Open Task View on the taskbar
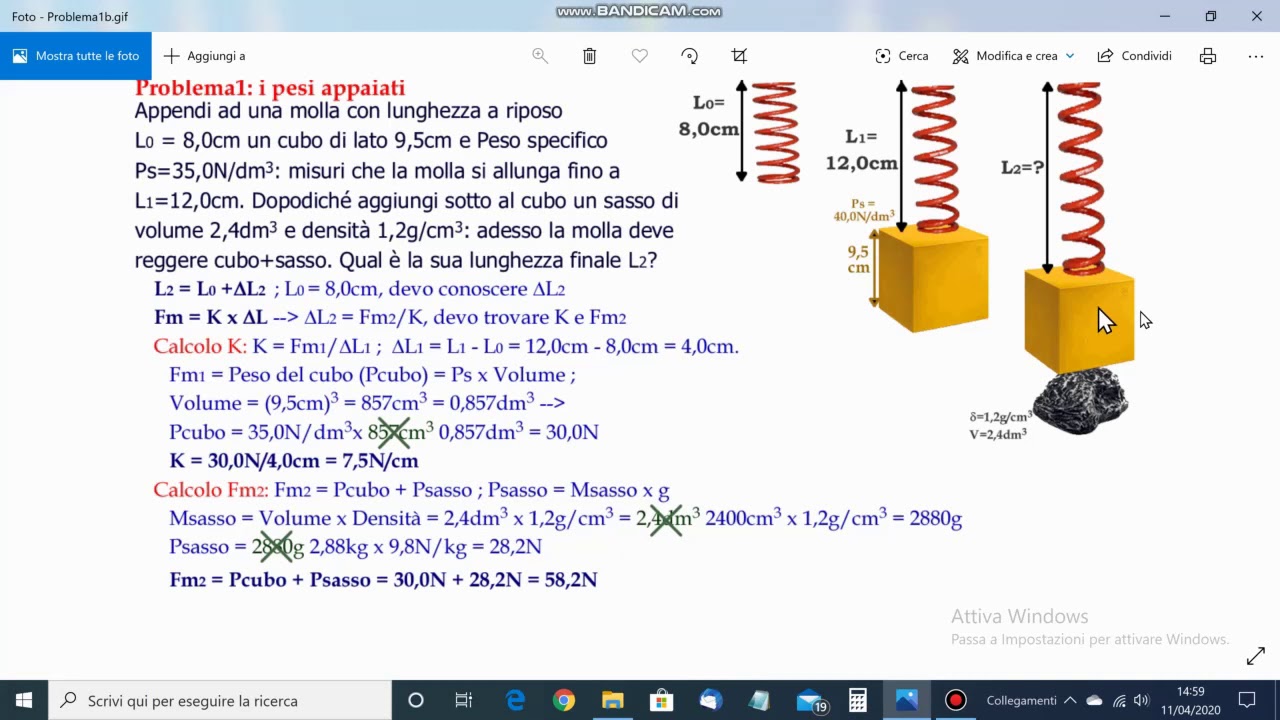 [x=464, y=700]
